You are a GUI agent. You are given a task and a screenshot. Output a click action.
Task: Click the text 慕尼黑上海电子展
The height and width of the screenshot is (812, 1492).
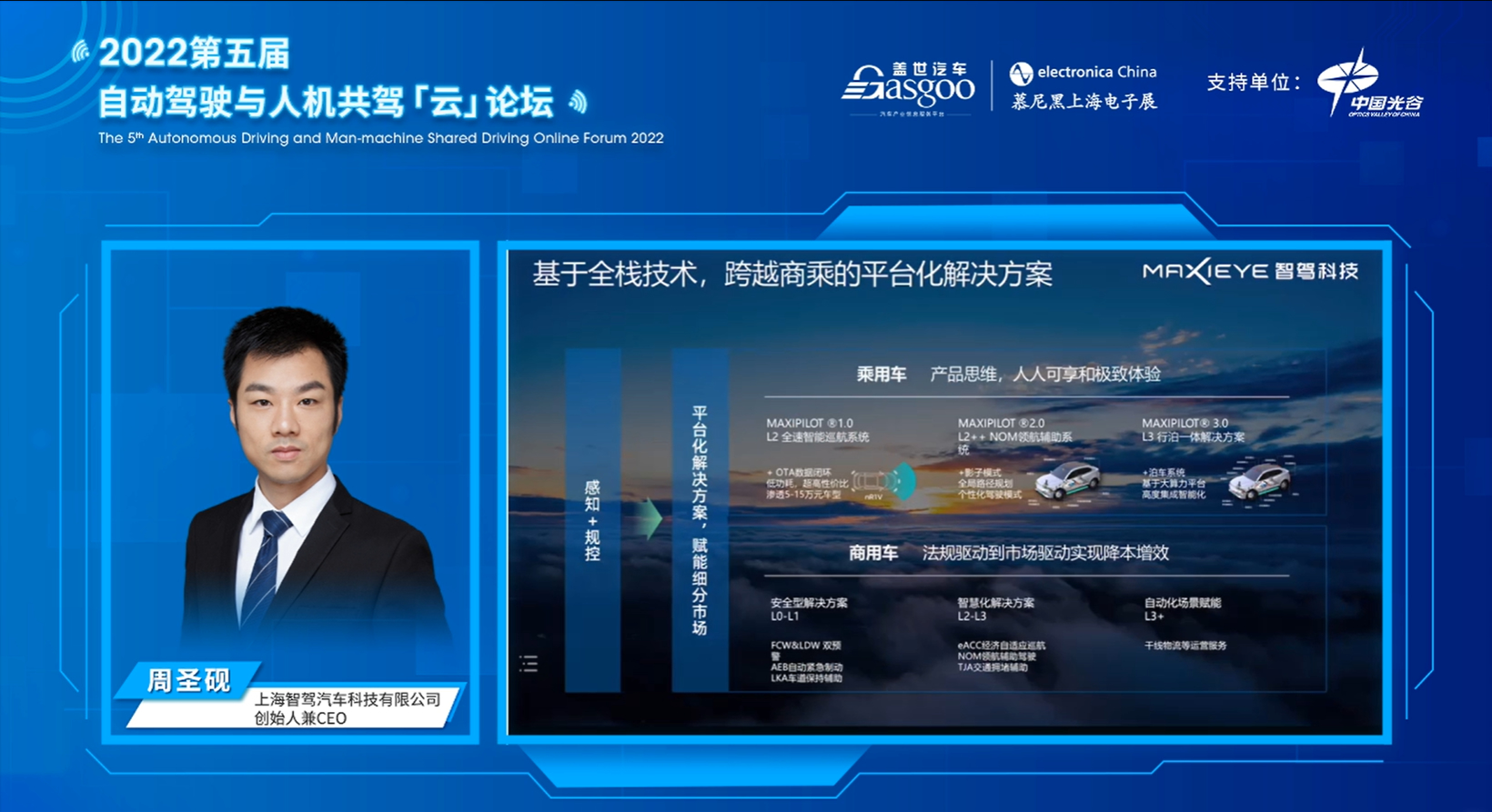[x=1084, y=102]
